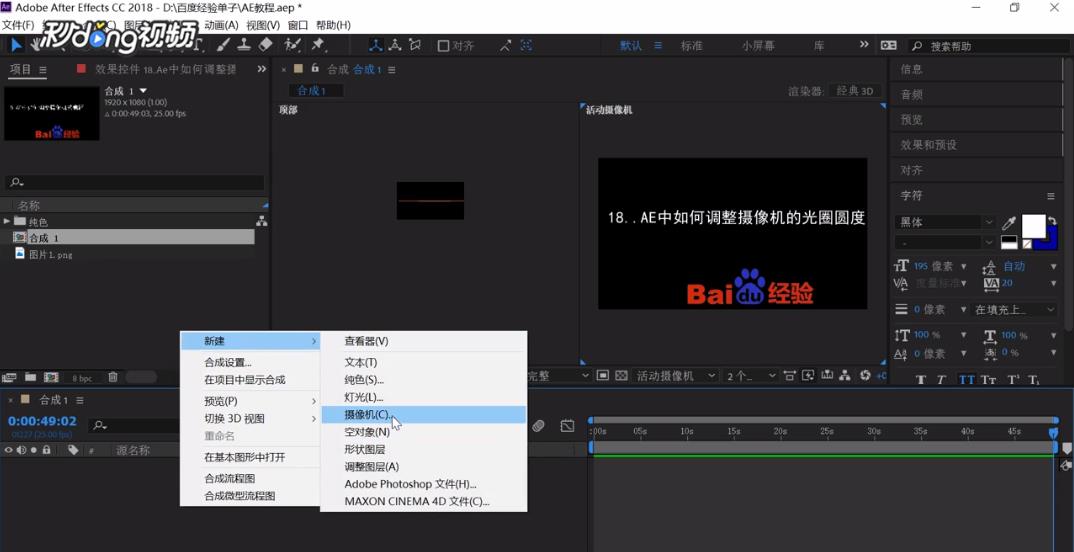Open font size 195 像素 dropdown arrow

pyautogui.click(x=964, y=266)
